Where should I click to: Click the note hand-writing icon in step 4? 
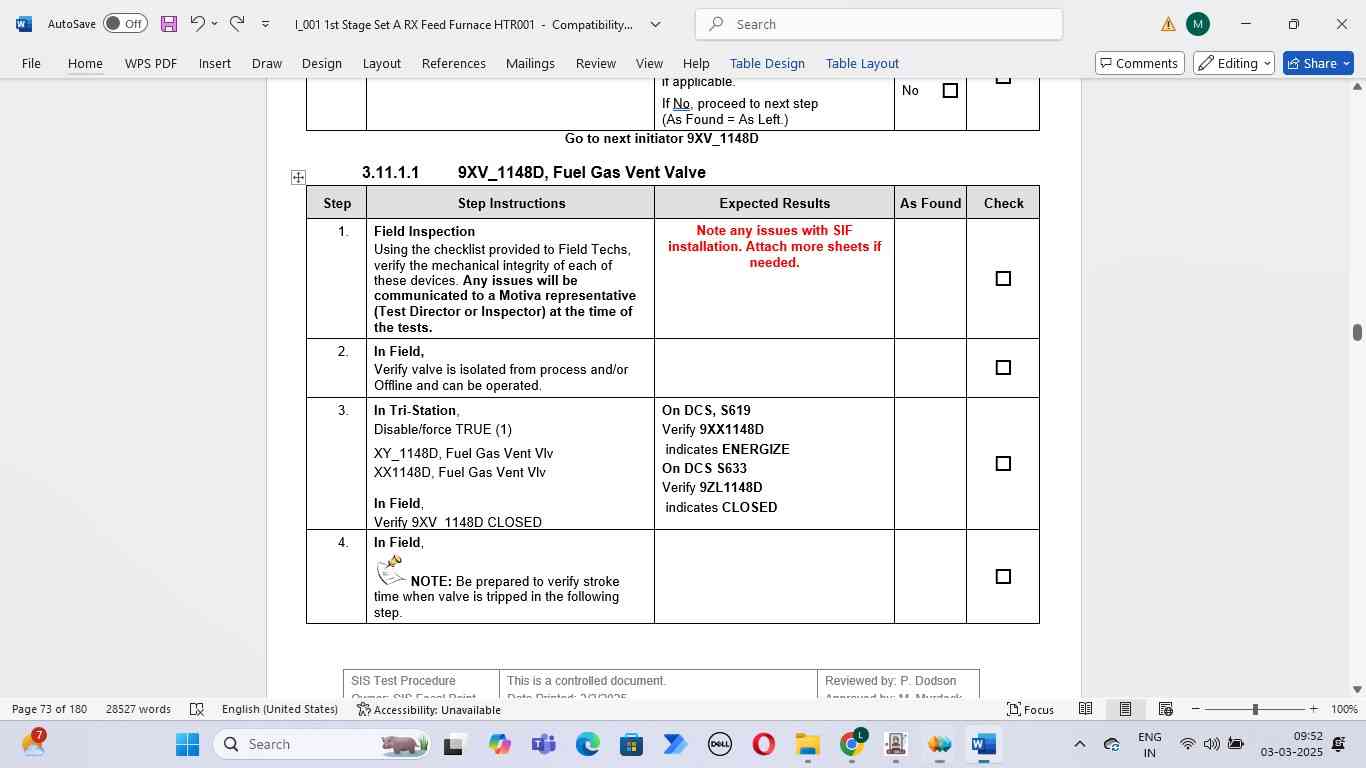[x=391, y=570]
